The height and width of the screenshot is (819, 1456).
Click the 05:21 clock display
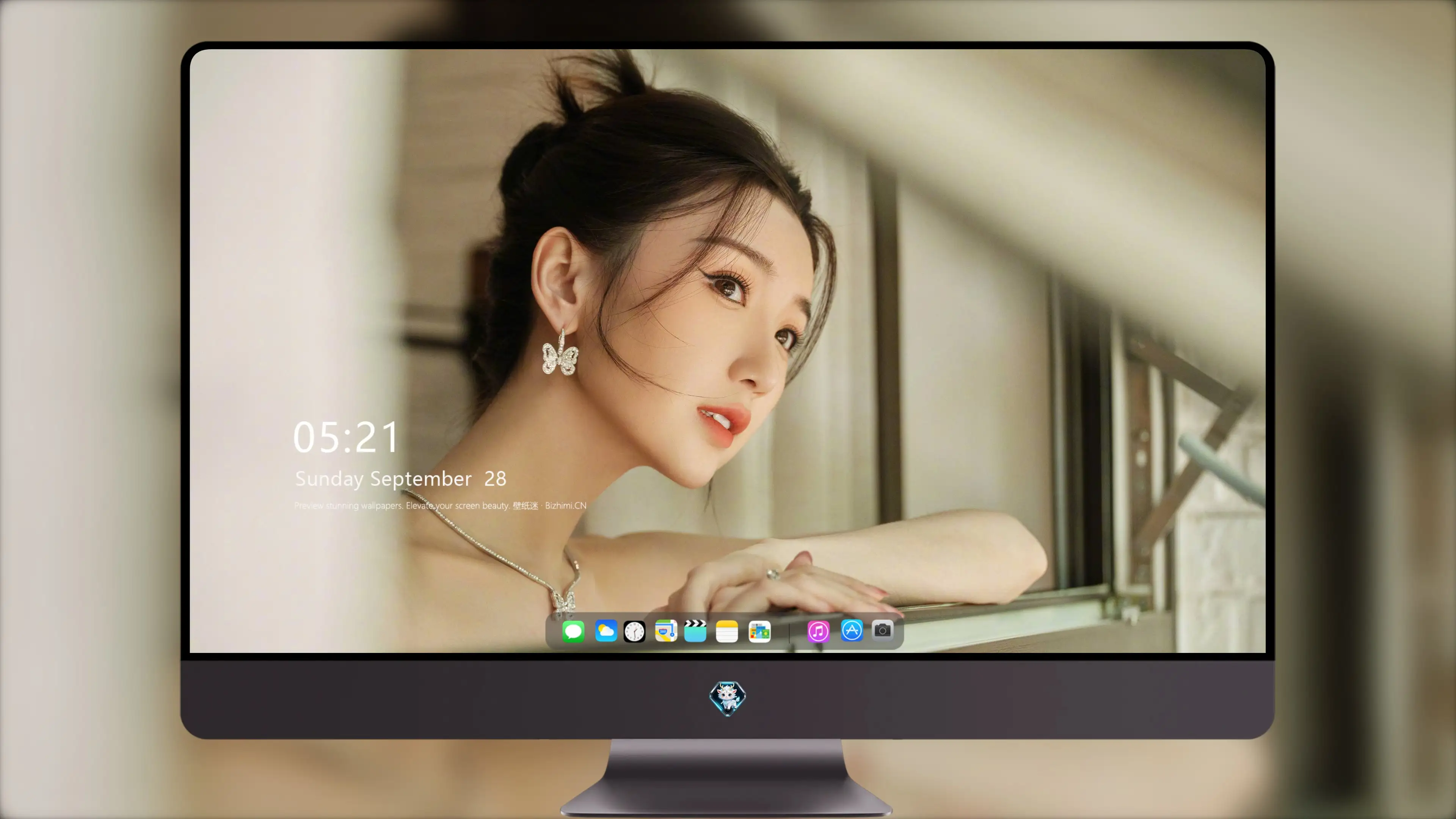coord(345,438)
